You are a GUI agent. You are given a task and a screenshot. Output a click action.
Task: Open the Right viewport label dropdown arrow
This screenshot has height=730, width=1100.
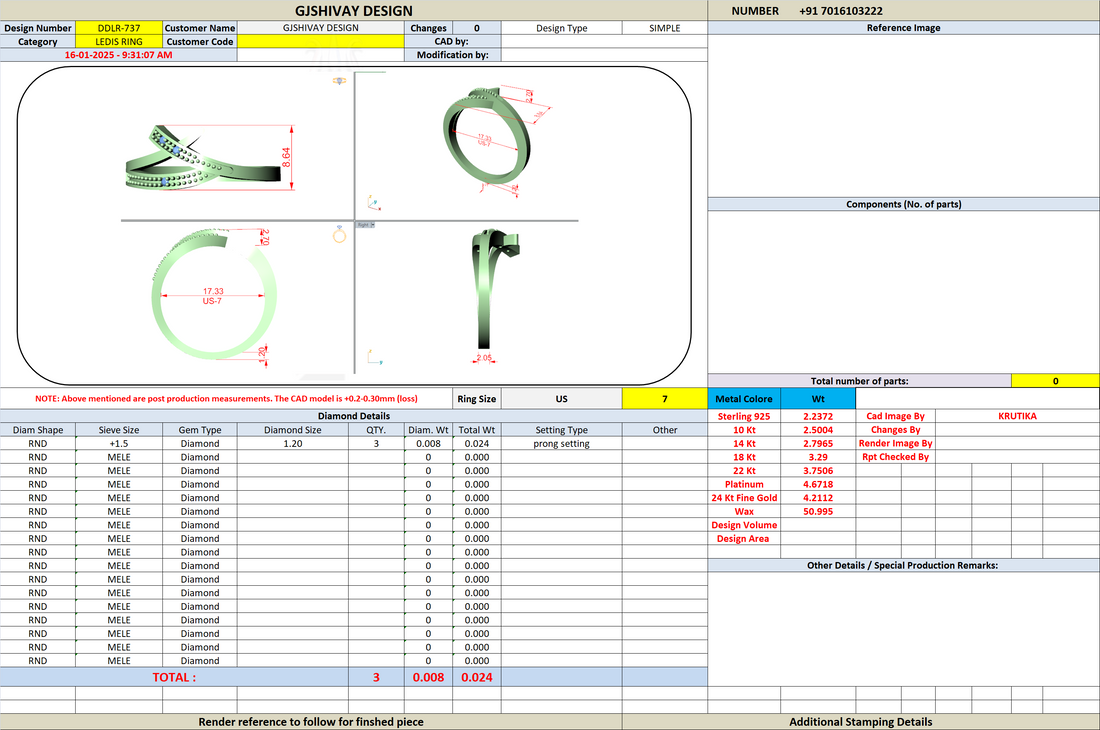pyautogui.click(x=373, y=225)
